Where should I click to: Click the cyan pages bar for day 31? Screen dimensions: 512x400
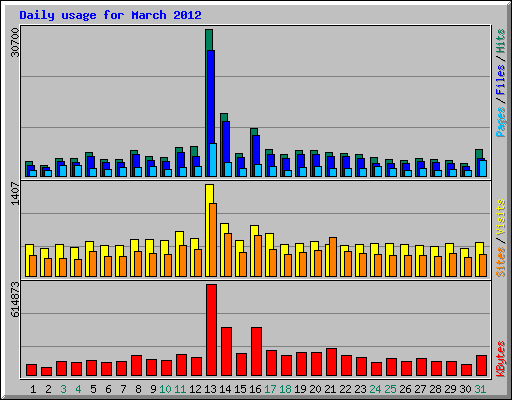click(483, 168)
